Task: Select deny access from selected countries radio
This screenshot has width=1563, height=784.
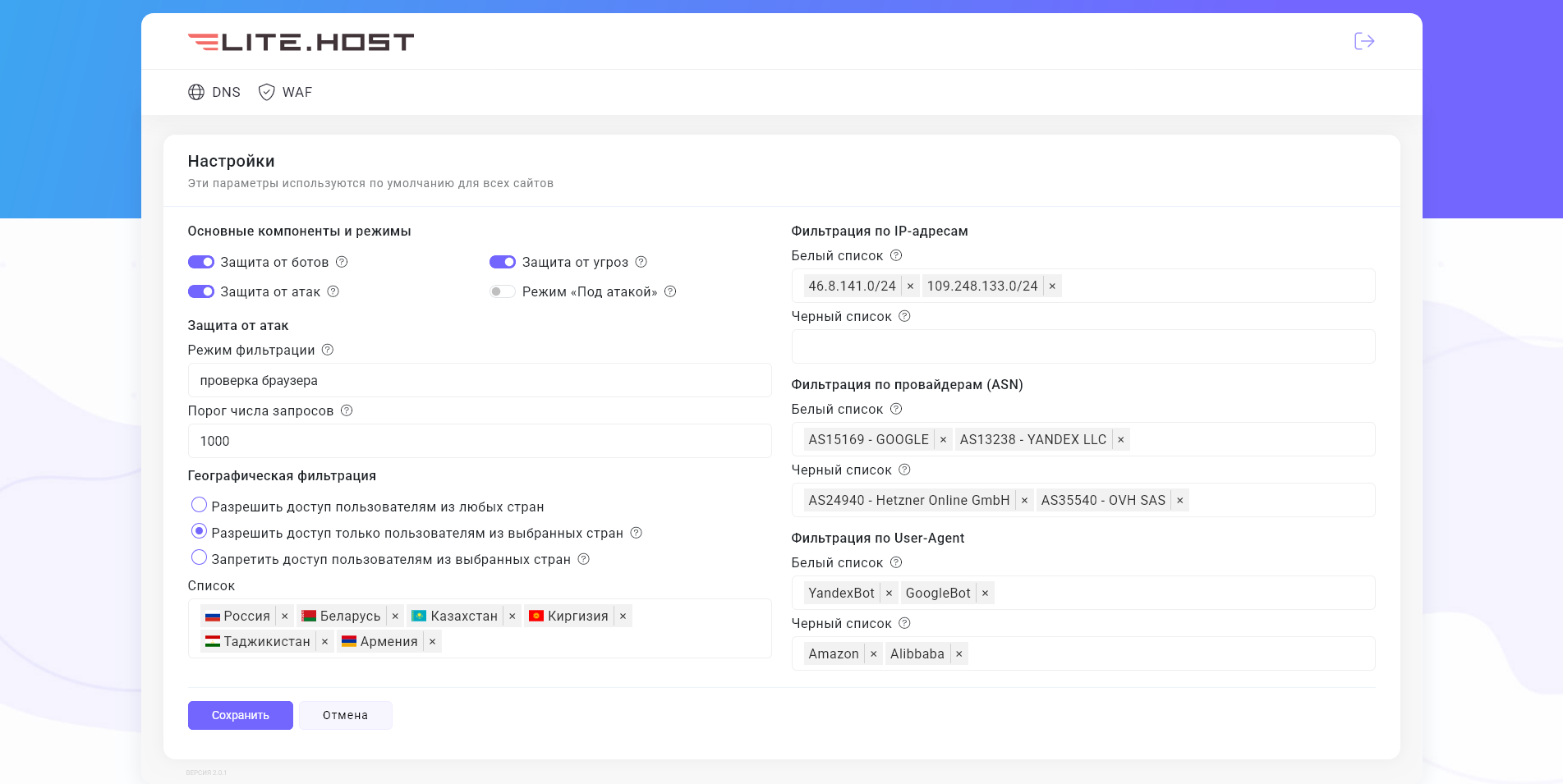Action: (199, 557)
